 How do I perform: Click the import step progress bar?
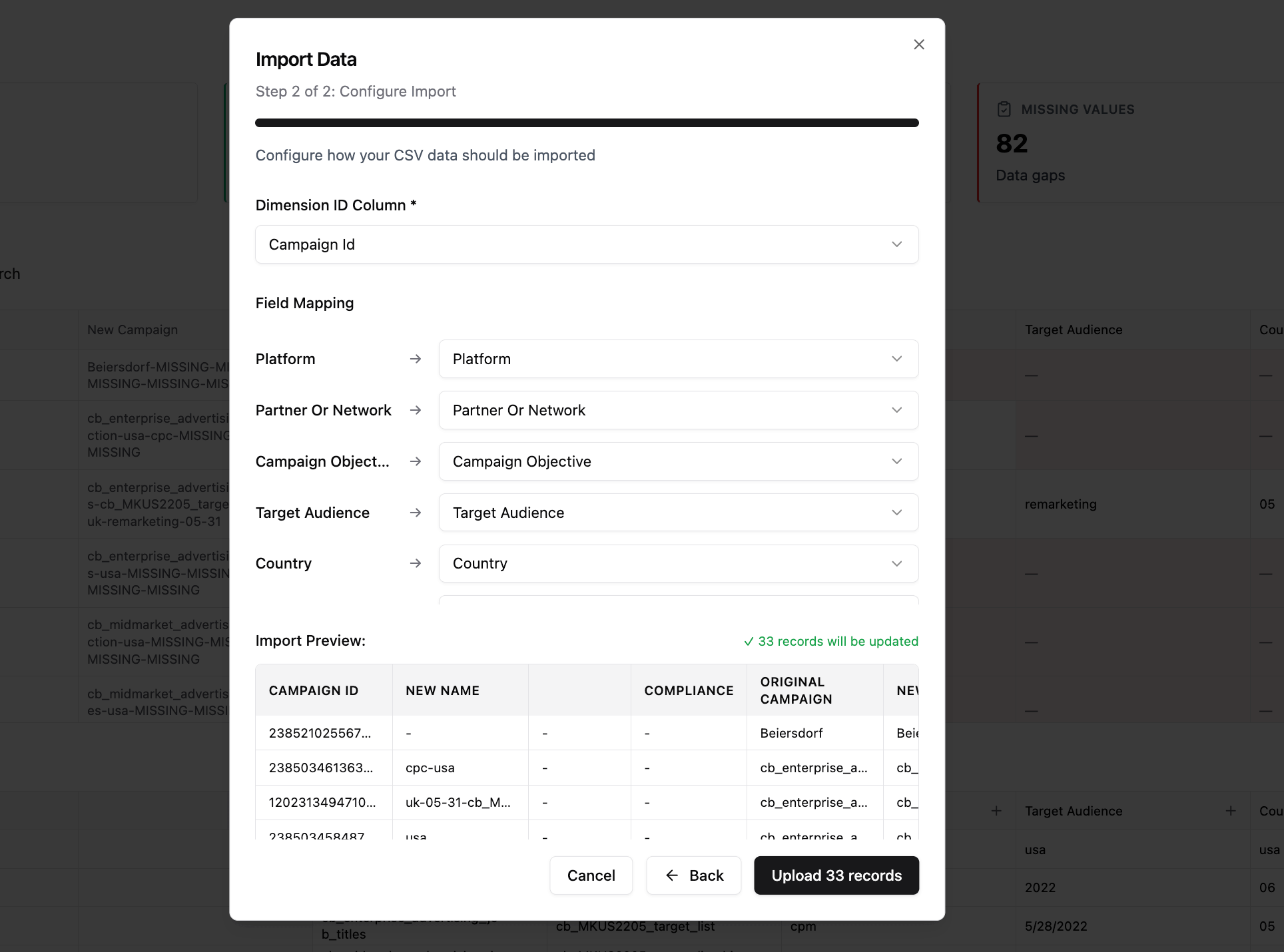586,122
